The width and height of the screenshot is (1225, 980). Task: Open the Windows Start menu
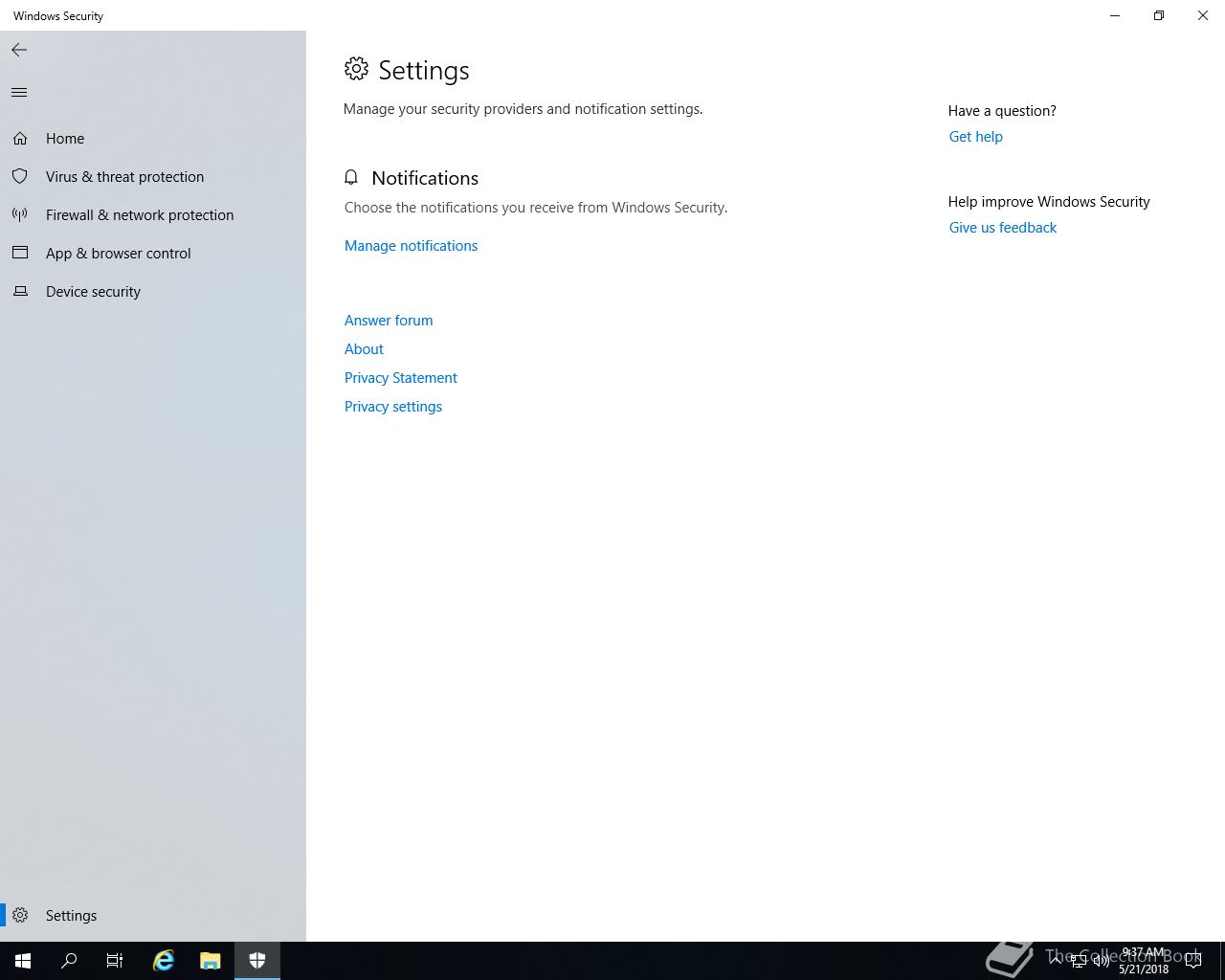(x=23, y=961)
